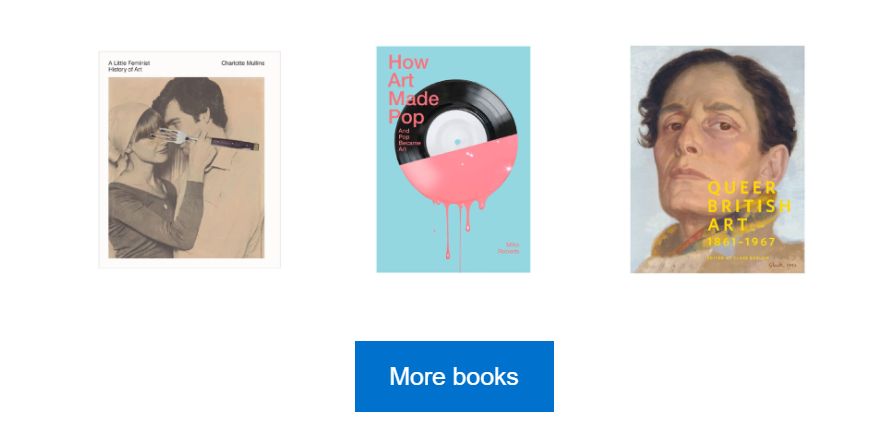Viewport: 892px width, 422px height.
Task: Click the 'How Art Made Pop' book cover
Action: 453,159
